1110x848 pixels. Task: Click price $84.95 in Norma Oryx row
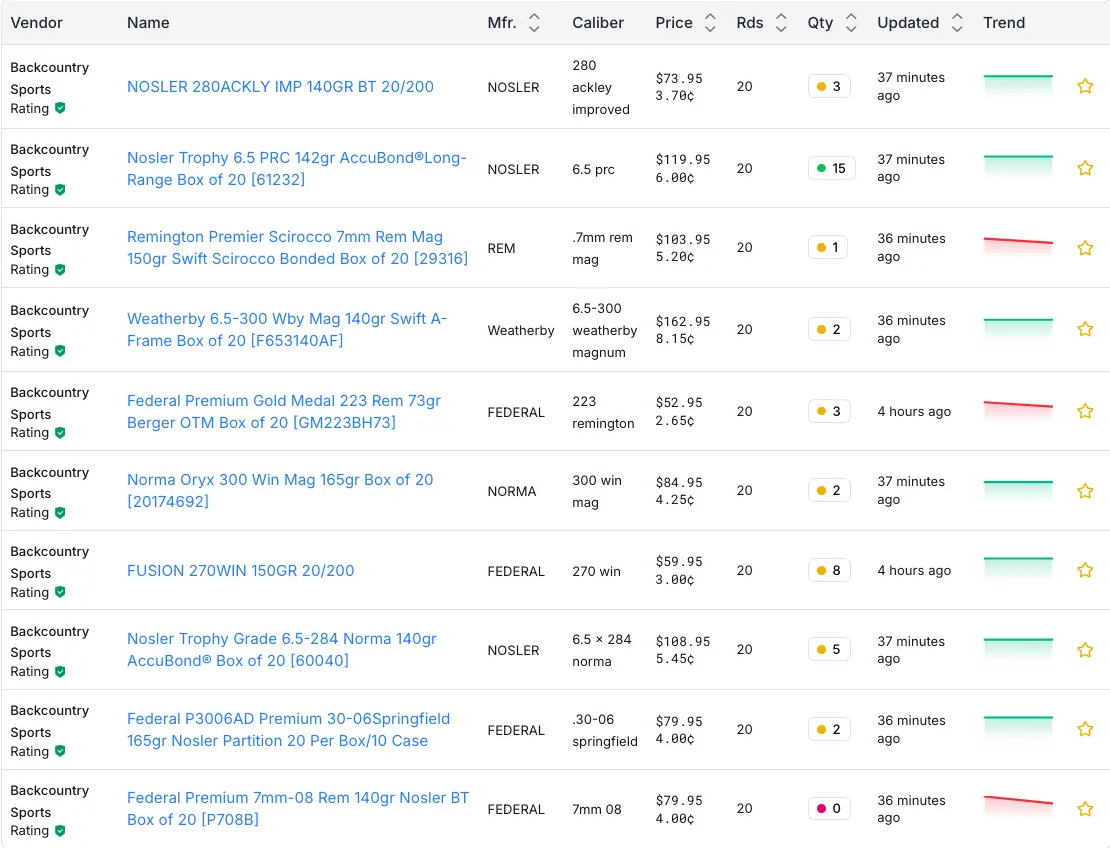(x=679, y=483)
